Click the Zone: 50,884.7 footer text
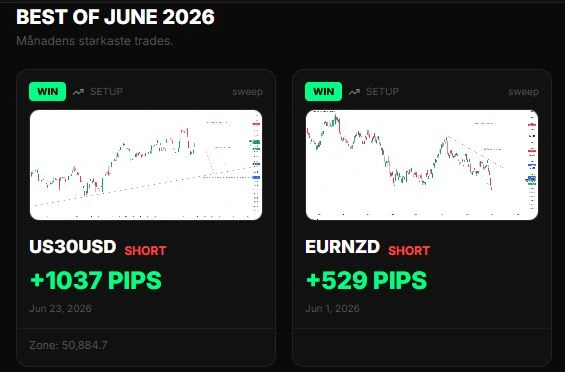This screenshot has width=565, height=372. tap(68, 345)
